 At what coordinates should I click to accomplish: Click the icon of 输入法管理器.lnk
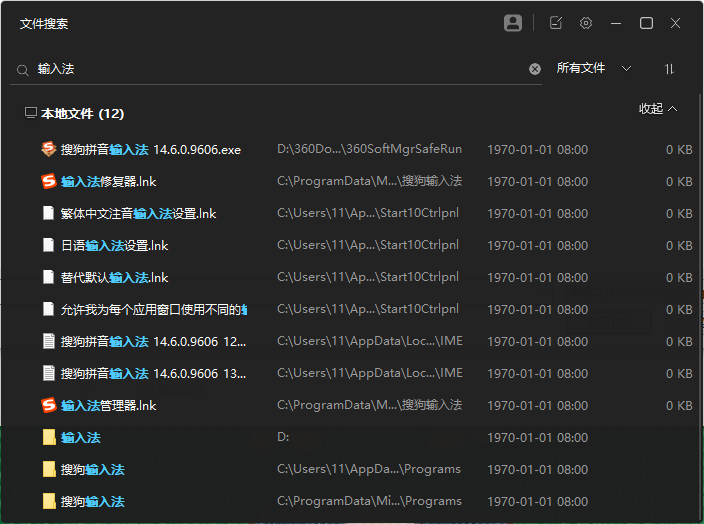tap(48, 405)
